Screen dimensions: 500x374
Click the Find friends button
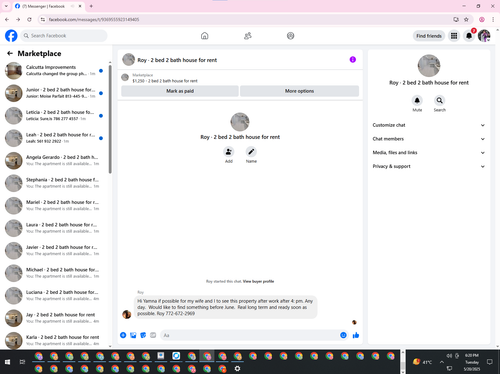click(x=429, y=36)
